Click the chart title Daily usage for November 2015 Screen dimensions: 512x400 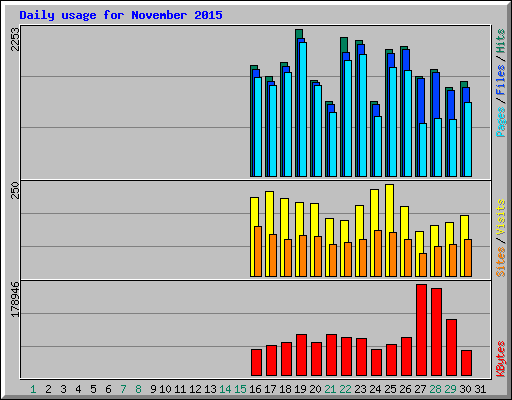(x=121, y=15)
